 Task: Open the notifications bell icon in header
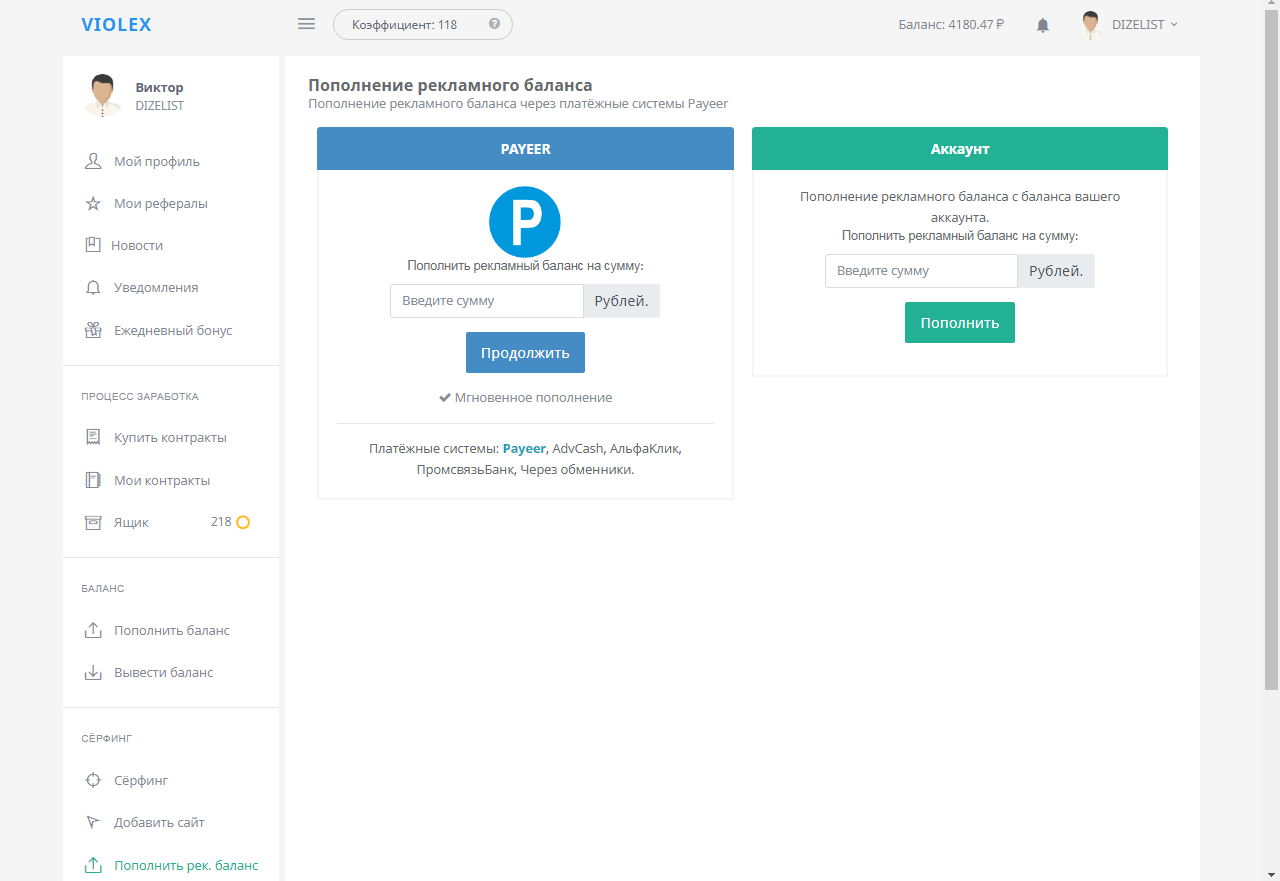1043,25
